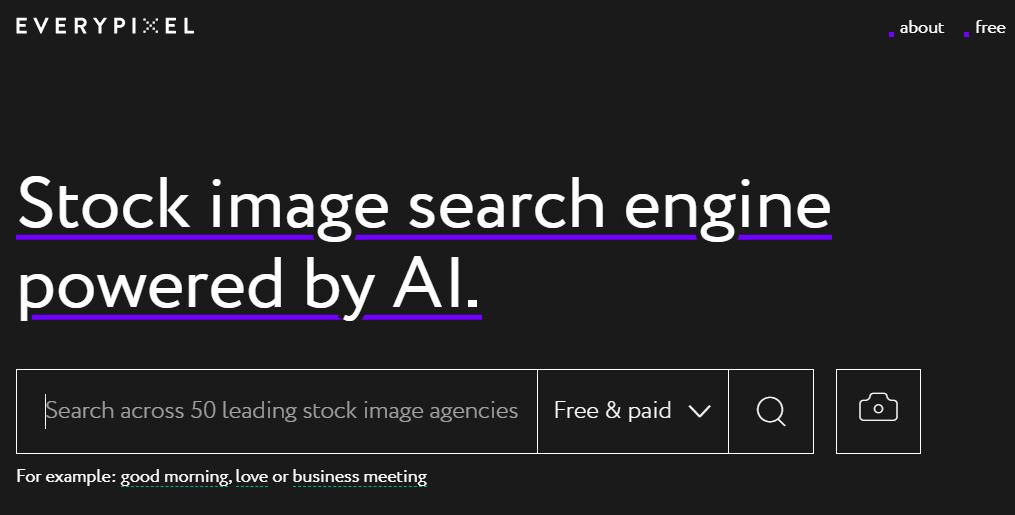Click the pixelated X in the Everypixel logo
This screenshot has height=515, width=1015.
(x=150, y=26)
